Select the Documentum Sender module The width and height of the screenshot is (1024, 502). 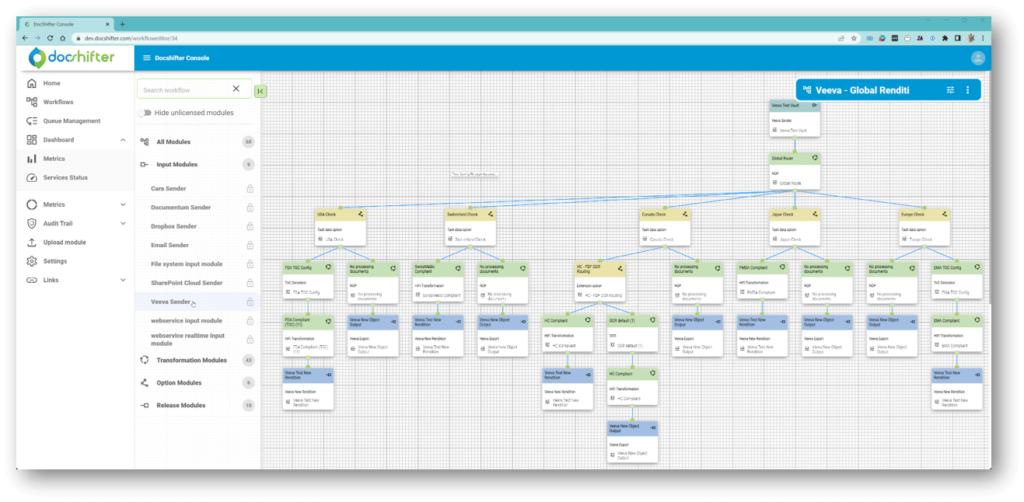pos(181,208)
